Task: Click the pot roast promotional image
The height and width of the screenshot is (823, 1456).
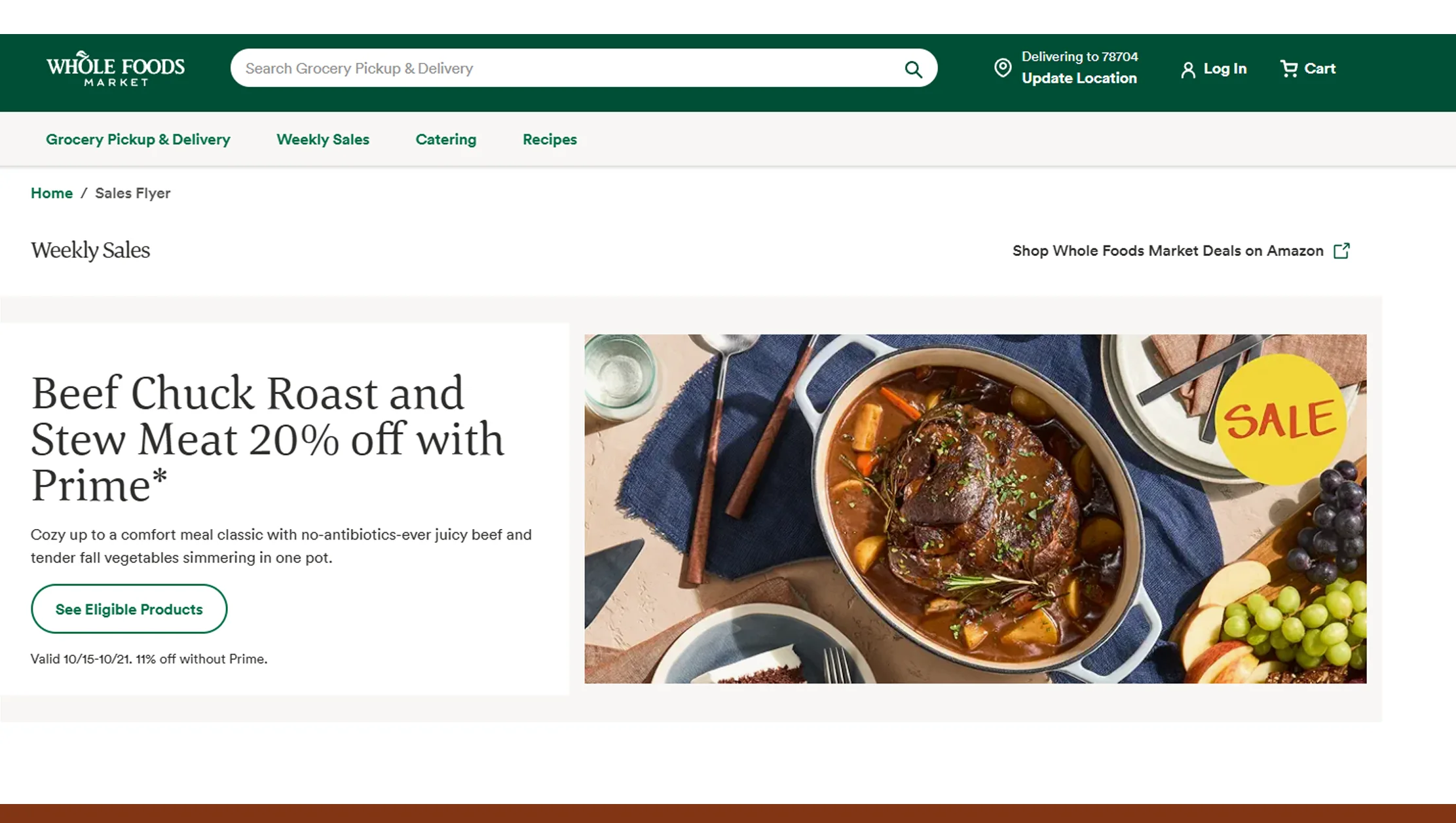Action: point(969,511)
